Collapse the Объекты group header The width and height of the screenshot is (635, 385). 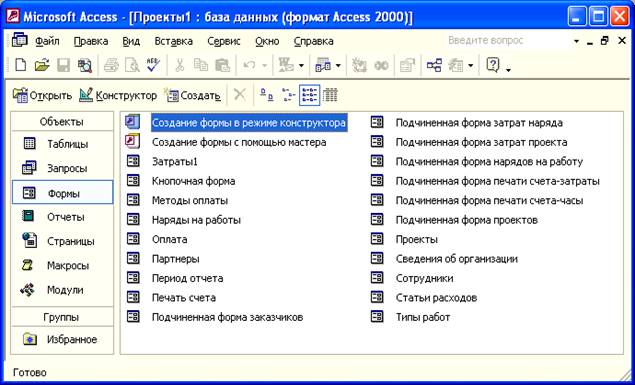pos(62,122)
